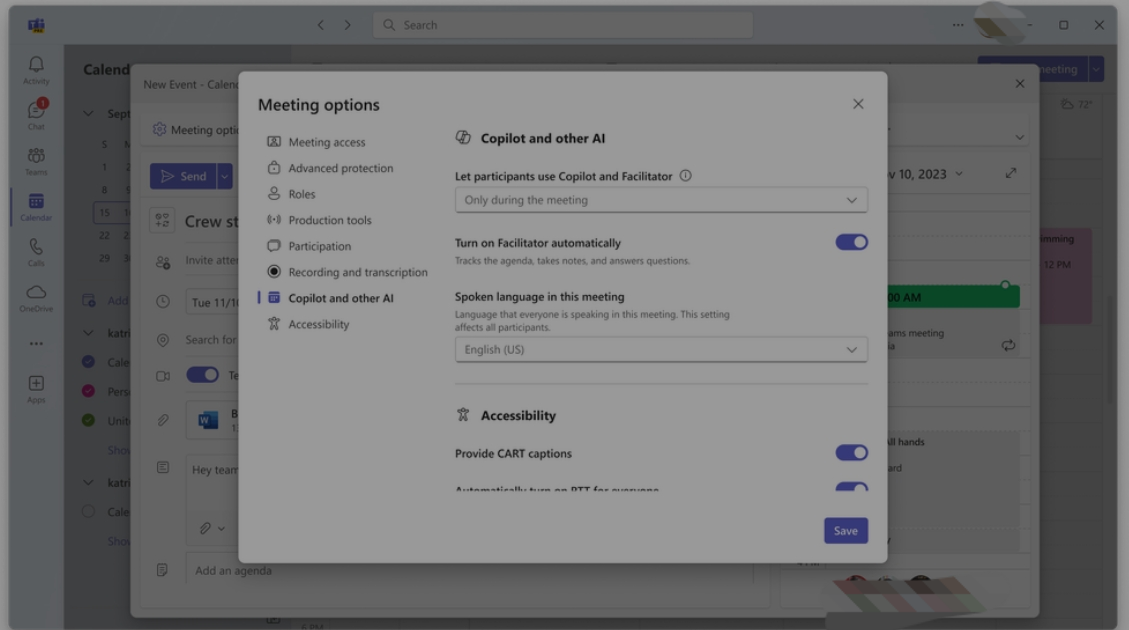Click the Search box at top
The height and width of the screenshot is (630, 1129).
coord(563,25)
